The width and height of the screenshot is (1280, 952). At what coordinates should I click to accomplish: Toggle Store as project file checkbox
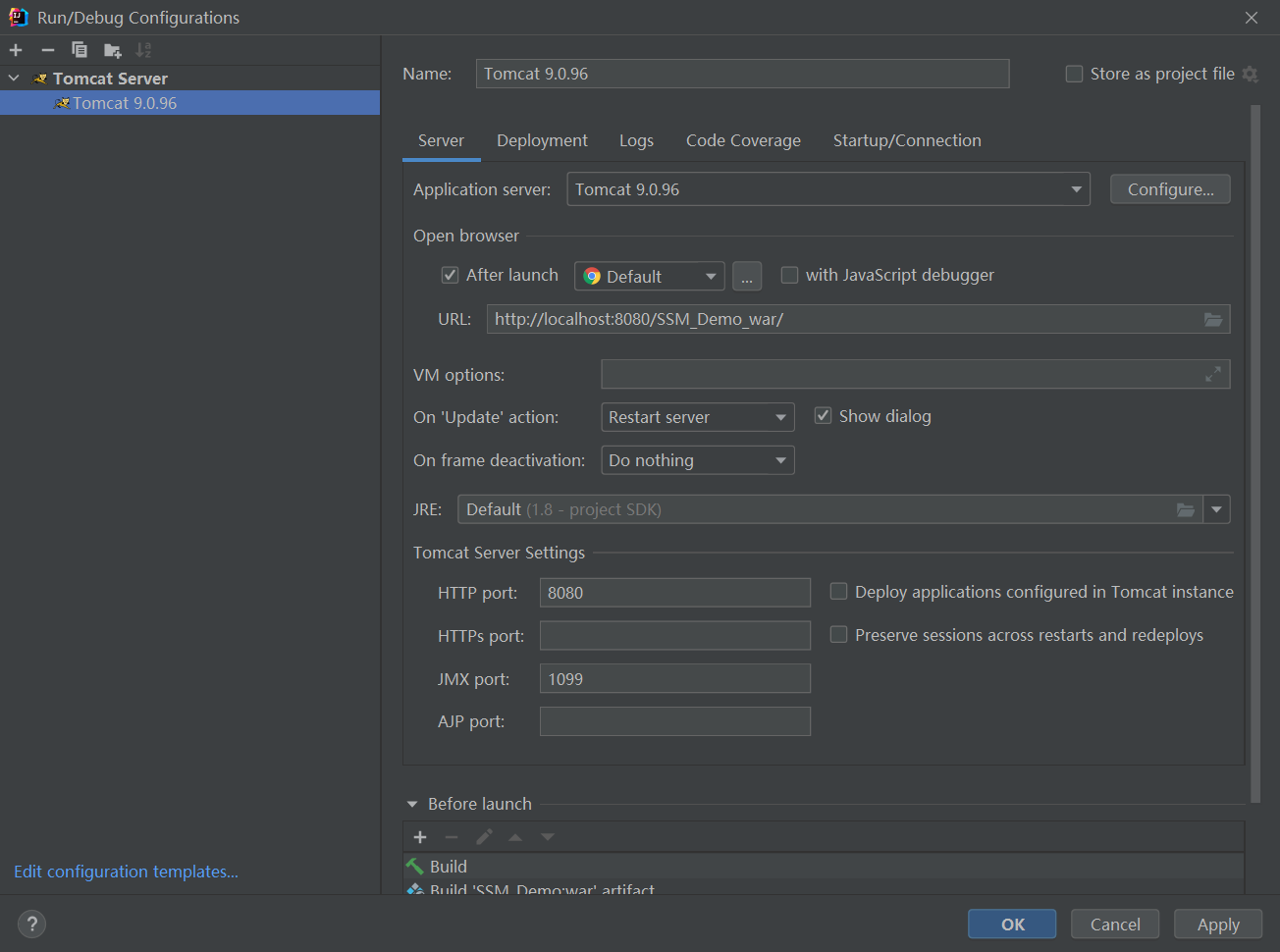pyautogui.click(x=1074, y=74)
